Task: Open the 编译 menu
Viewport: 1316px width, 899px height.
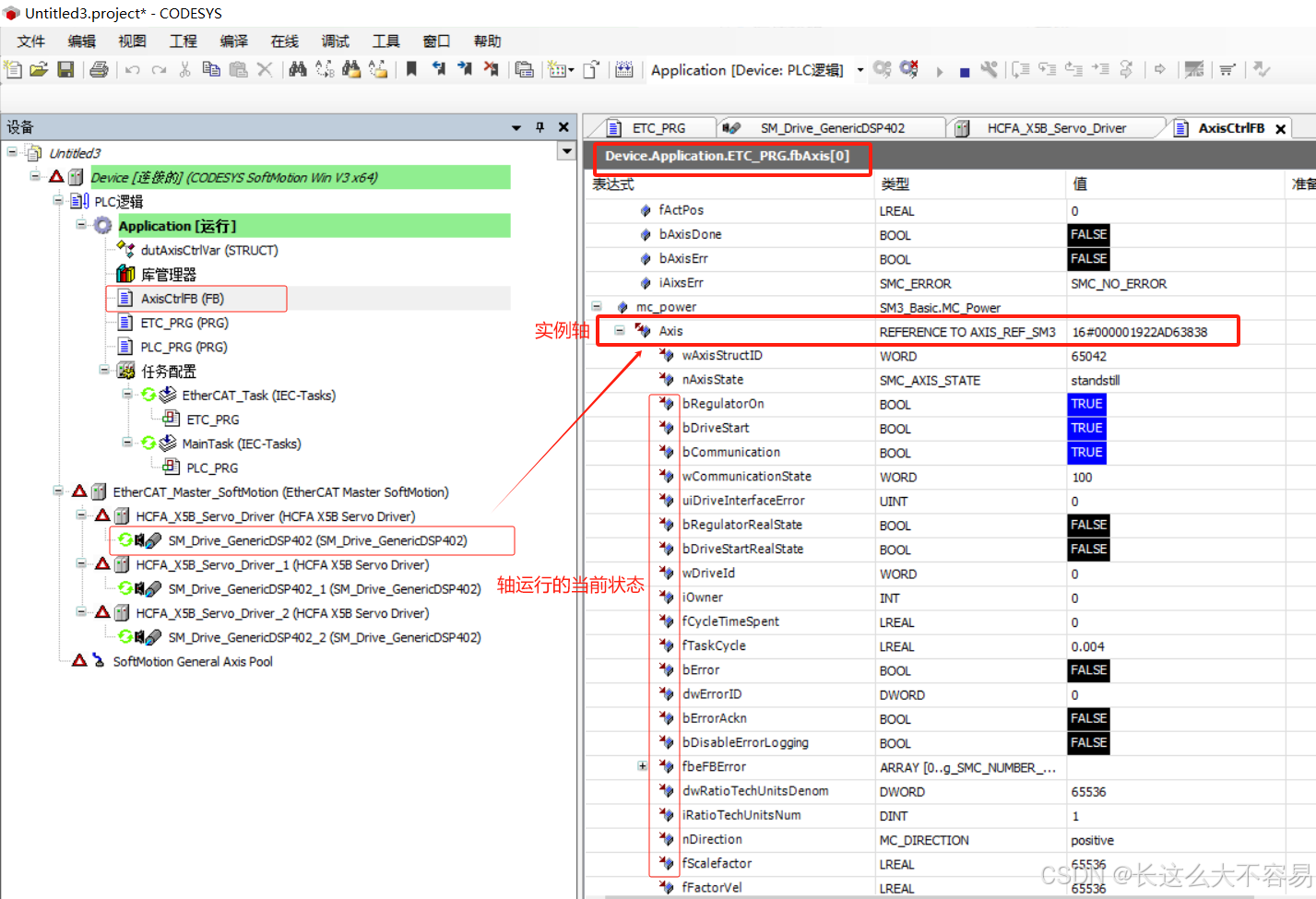Action: point(234,41)
